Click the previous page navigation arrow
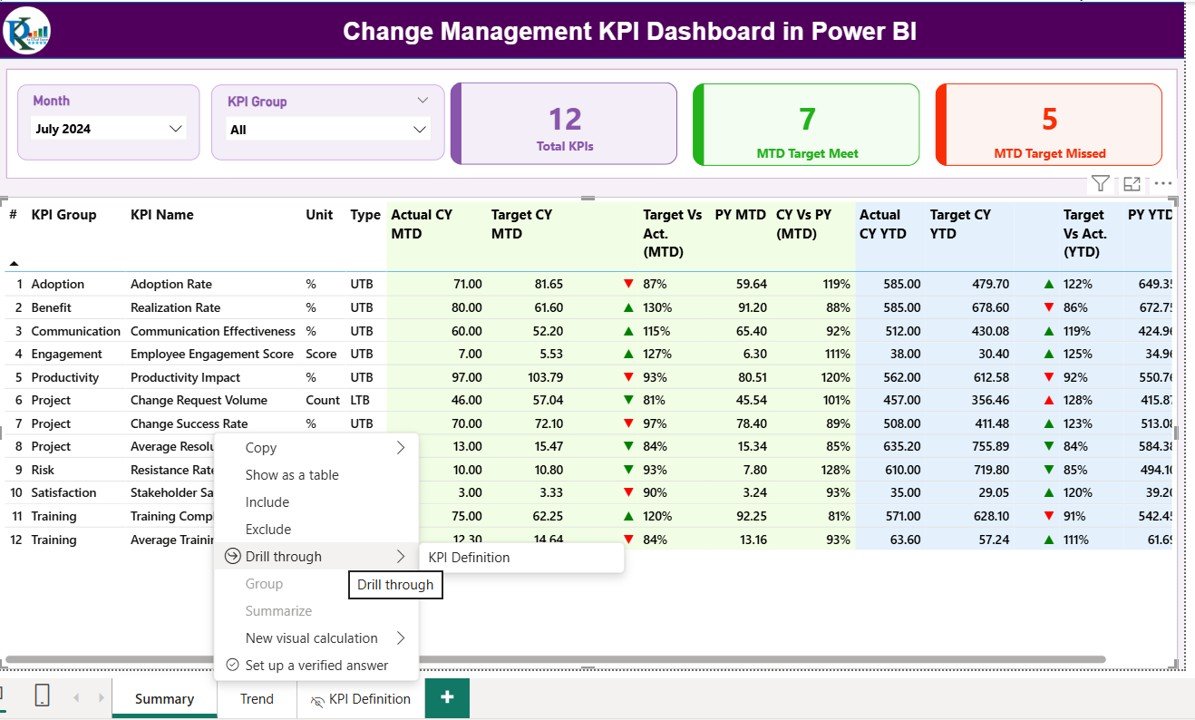 (77, 698)
